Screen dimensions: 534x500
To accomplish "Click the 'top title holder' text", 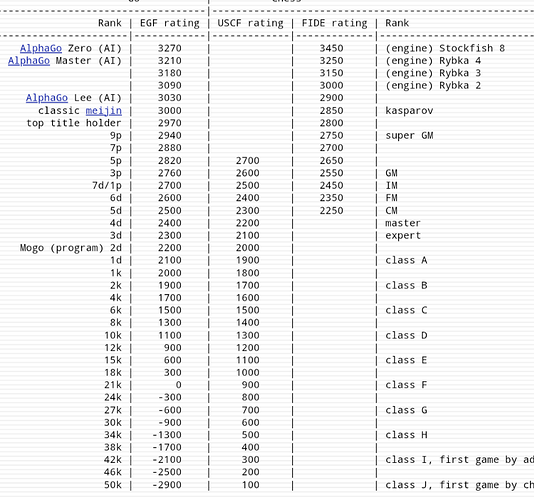I will [74, 123].
